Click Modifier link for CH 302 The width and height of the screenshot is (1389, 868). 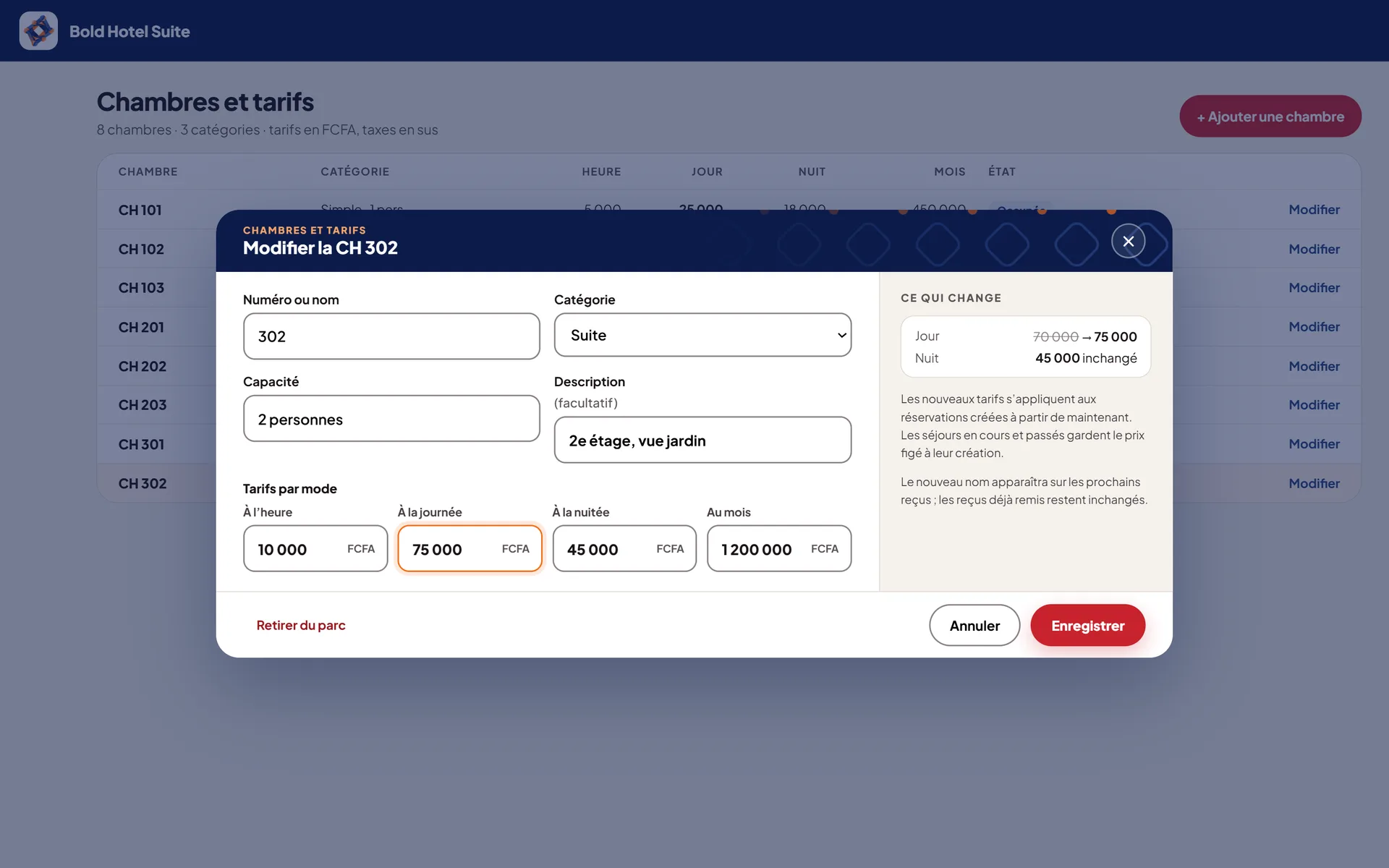point(1314,483)
